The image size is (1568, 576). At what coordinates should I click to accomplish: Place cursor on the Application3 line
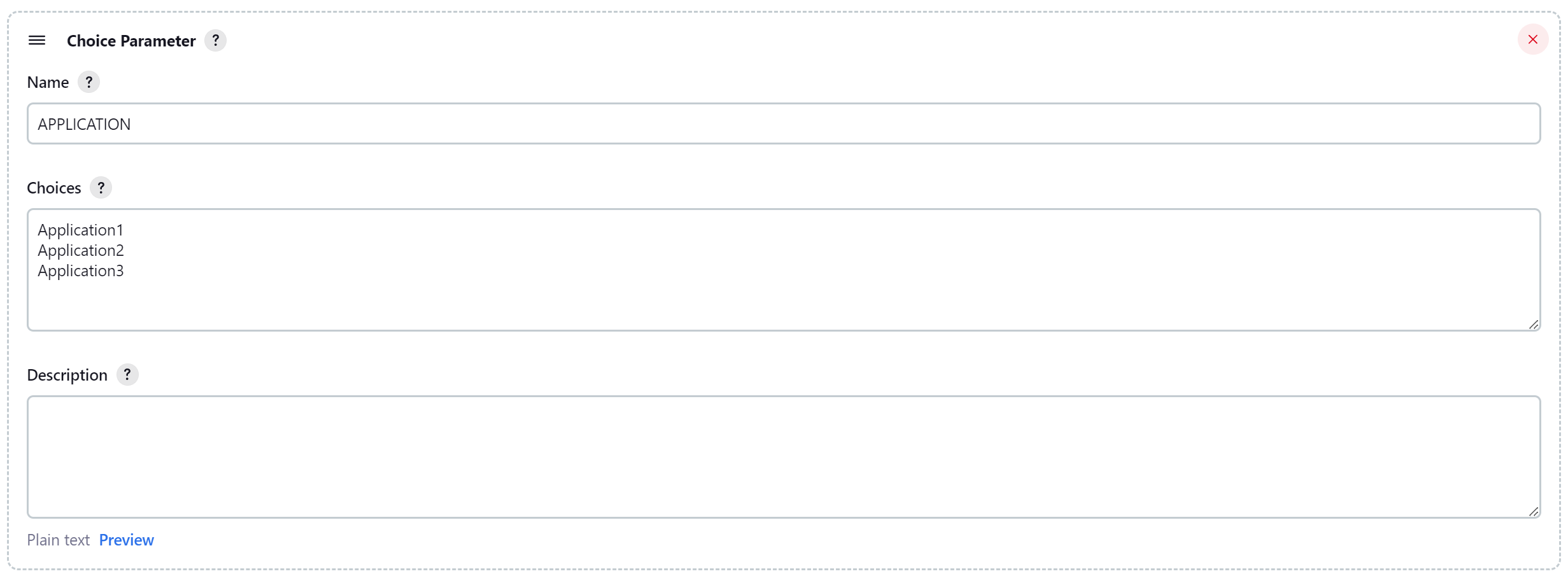pyautogui.click(x=81, y=270)
